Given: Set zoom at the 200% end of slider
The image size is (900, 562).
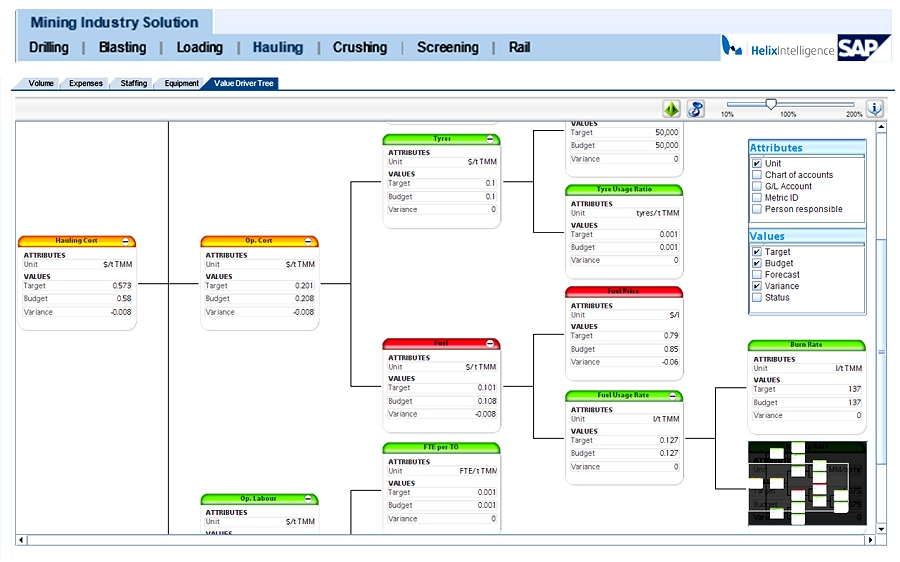Looking at the screenshot, I should coord(853,104).
